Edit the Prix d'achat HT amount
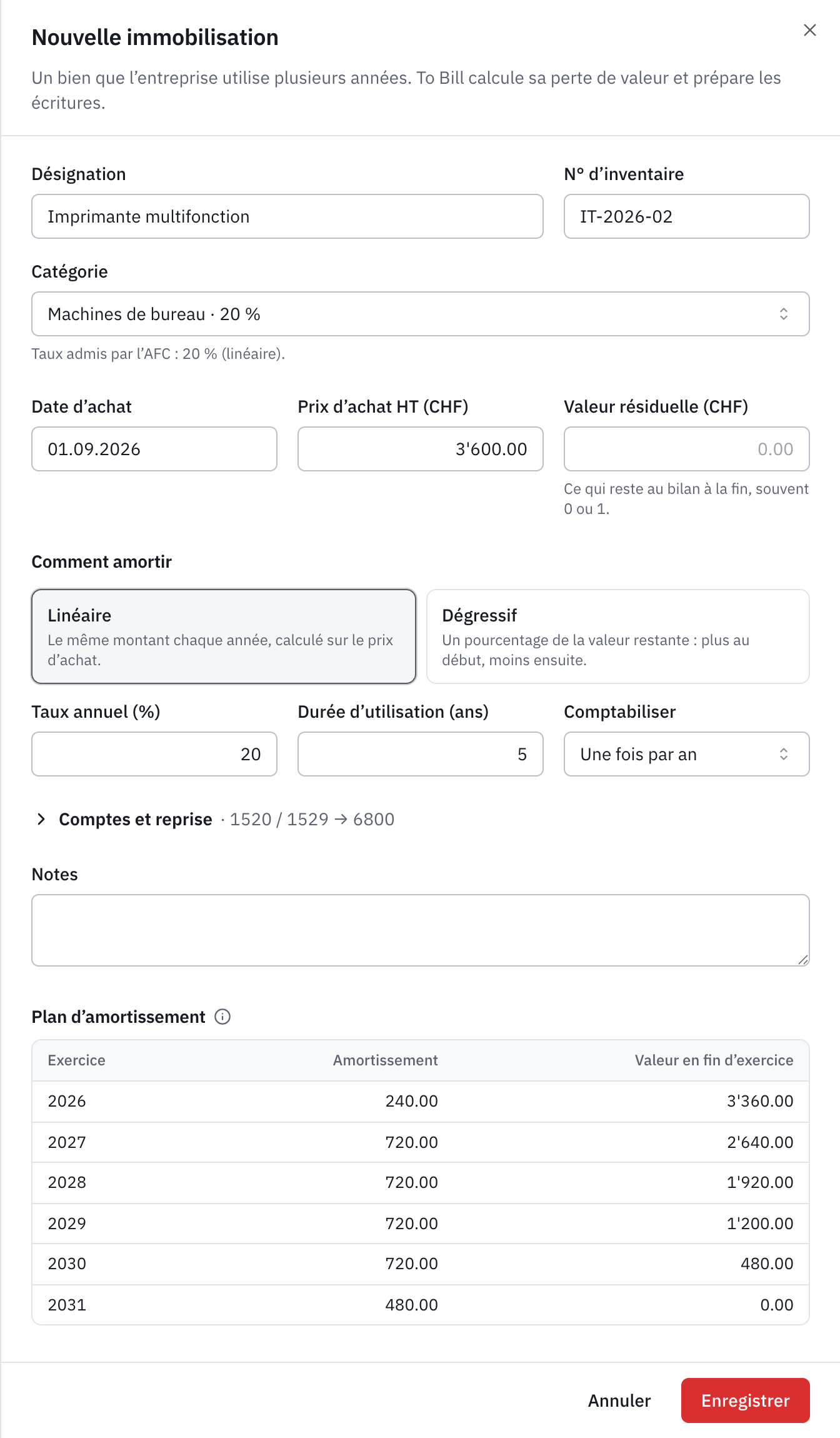The image size is (840, 1438). [421, 449]
